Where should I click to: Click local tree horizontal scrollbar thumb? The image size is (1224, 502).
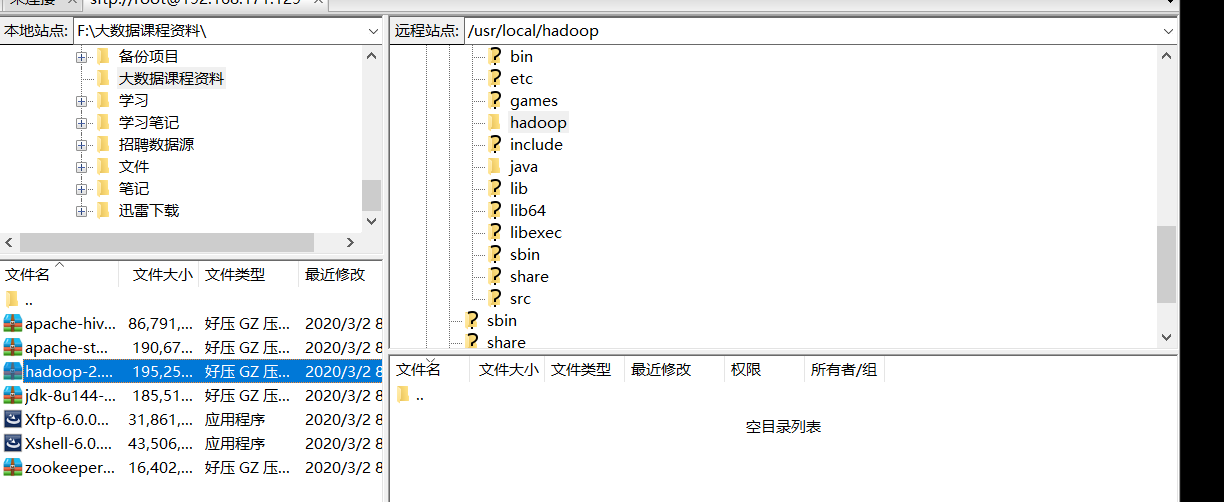coord(167,242)
